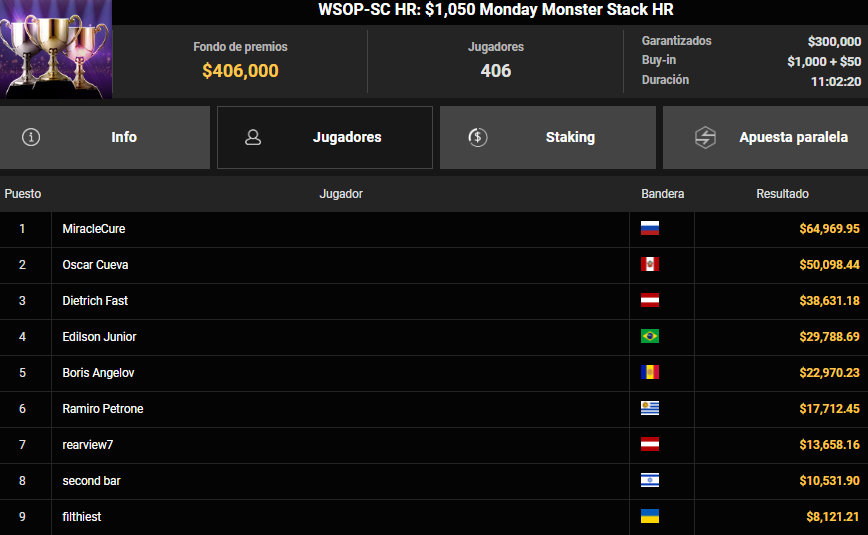Click the $17,712.45 result
Screen dimensions: 868x535
(829, 409)
